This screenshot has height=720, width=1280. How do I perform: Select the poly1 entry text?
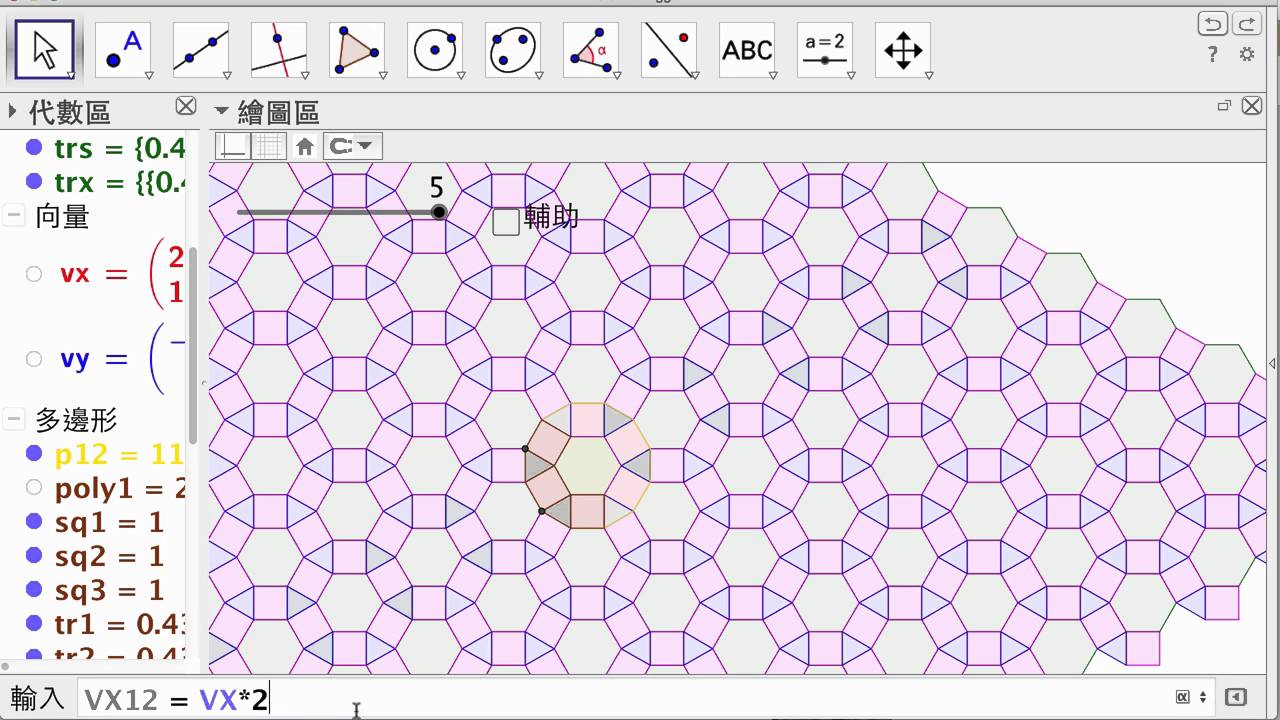tap(120, 488)
